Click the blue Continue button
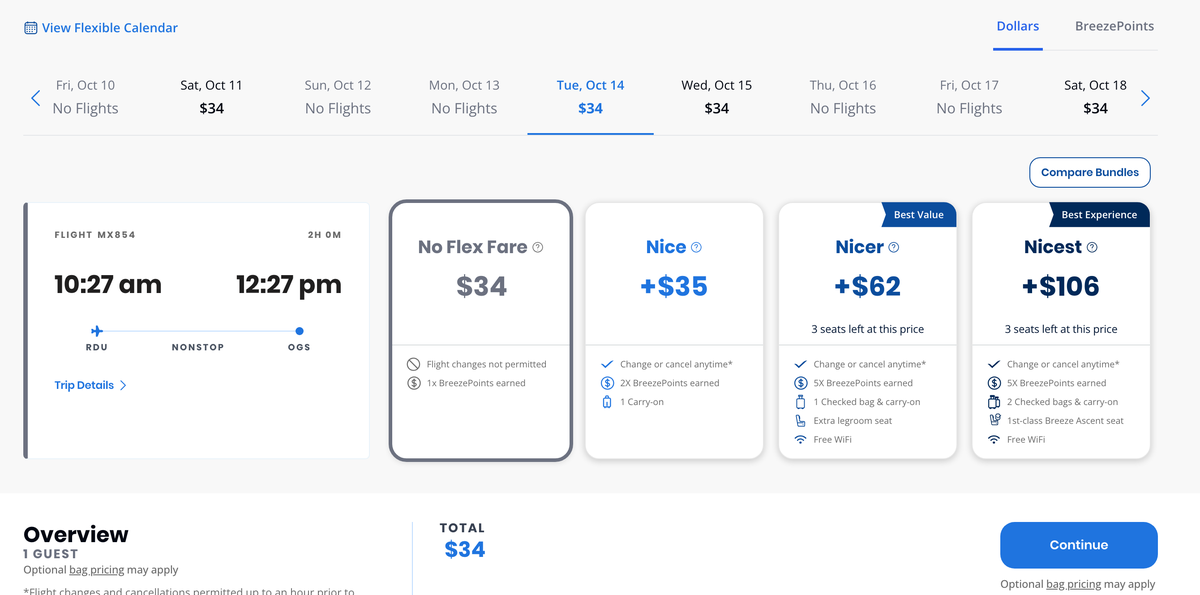Viewport: 1200px width, 595px height. 1079,545
